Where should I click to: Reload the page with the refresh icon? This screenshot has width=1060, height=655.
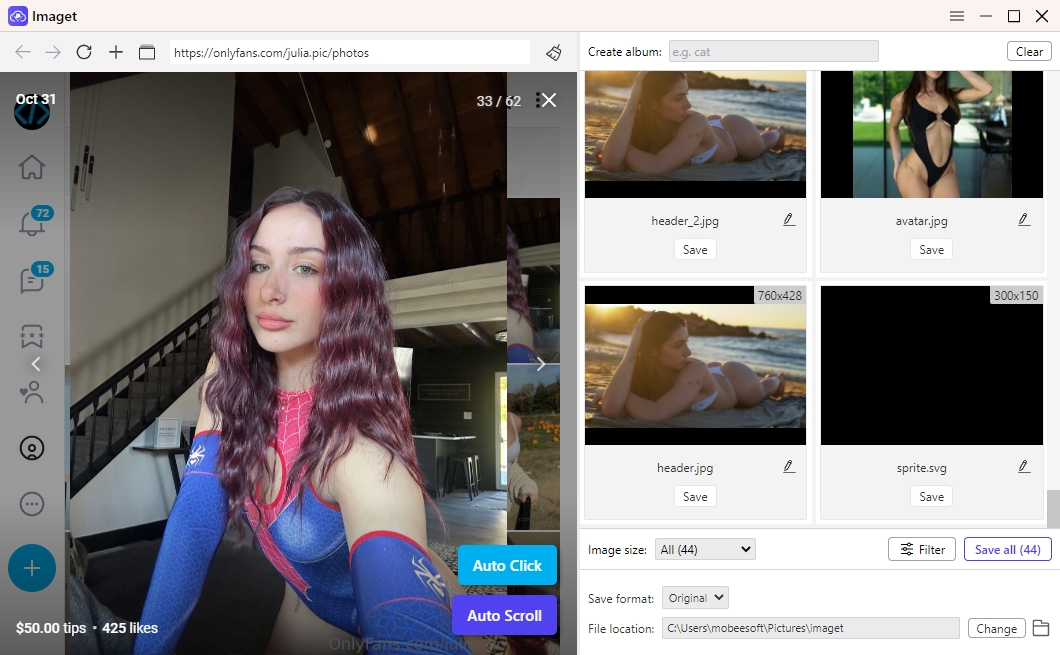84,52
